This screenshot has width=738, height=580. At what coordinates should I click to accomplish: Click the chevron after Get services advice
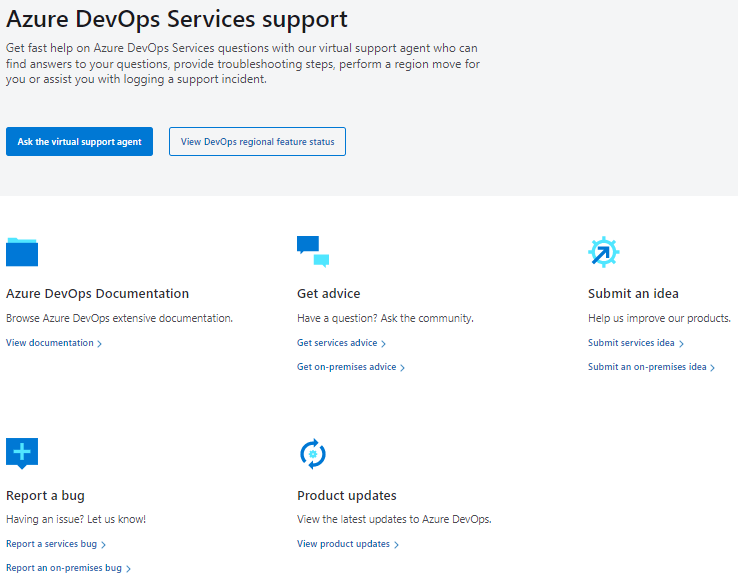tap(383, 344)
